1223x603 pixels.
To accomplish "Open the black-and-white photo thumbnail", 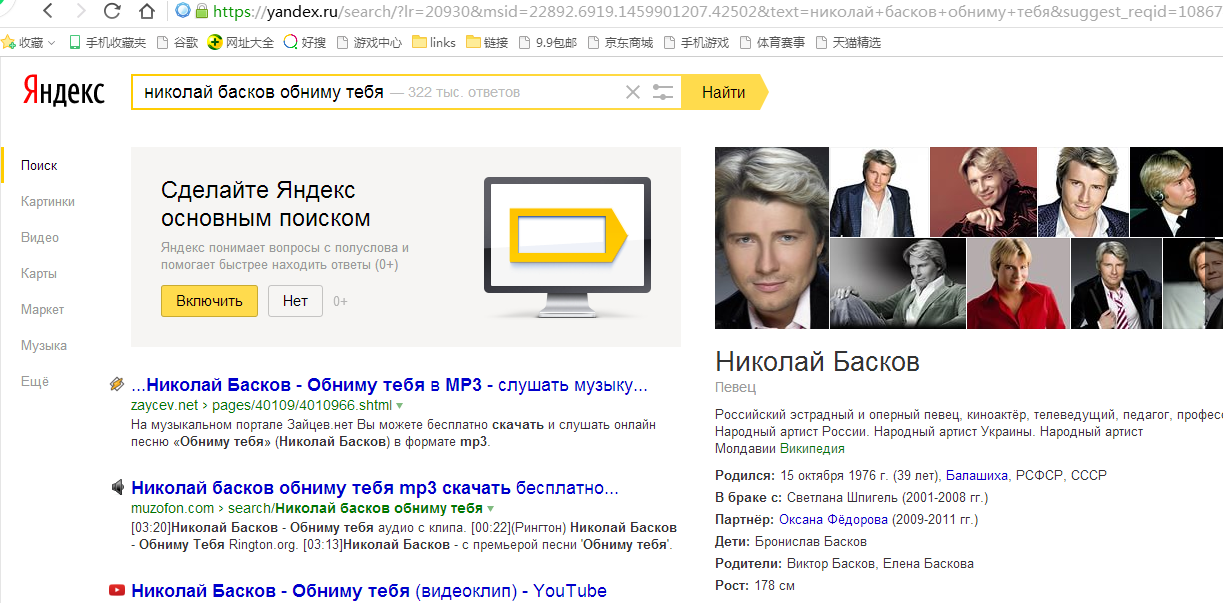I will click(x=898, y=284).
